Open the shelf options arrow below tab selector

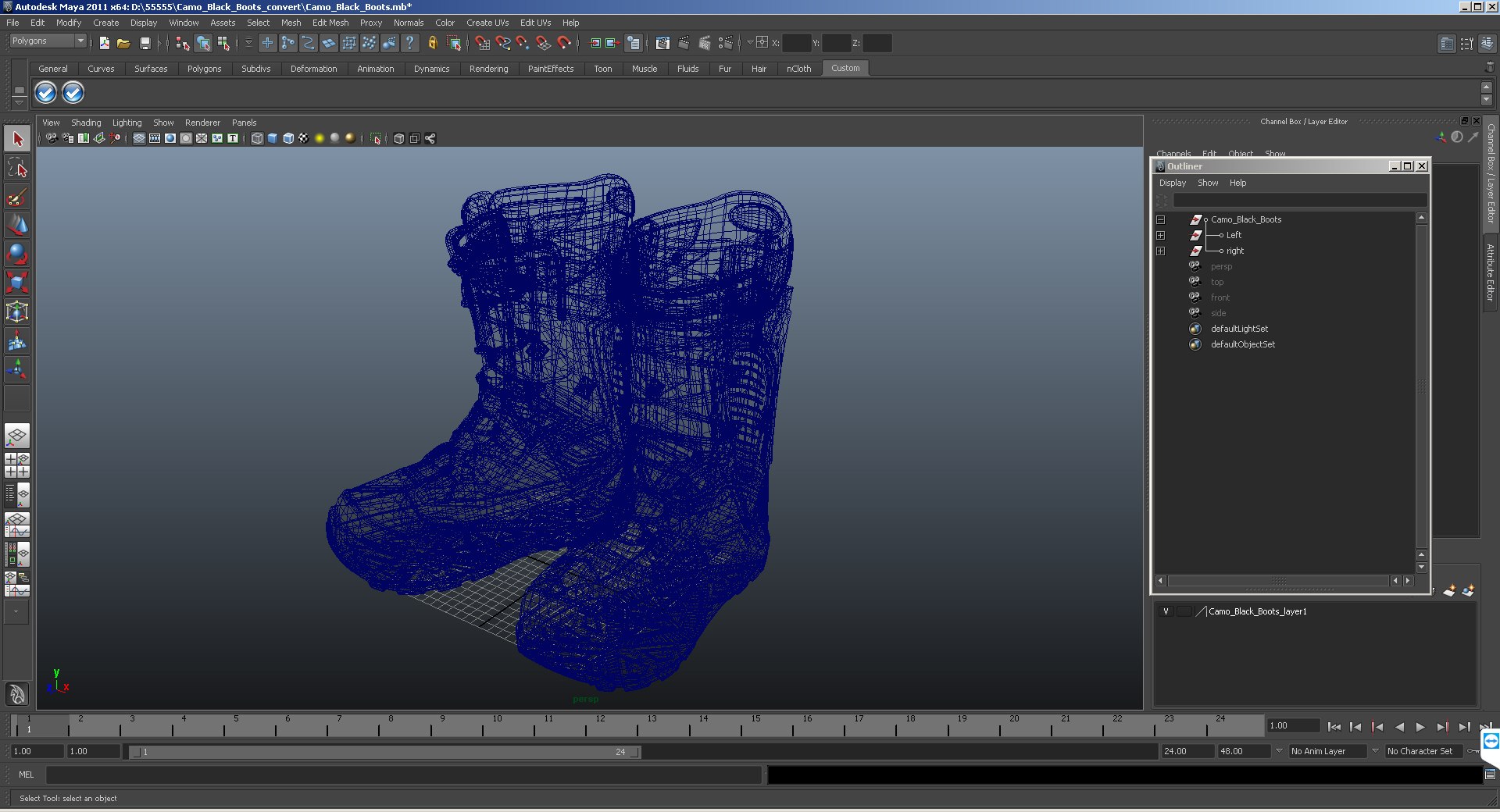[20, 103]
